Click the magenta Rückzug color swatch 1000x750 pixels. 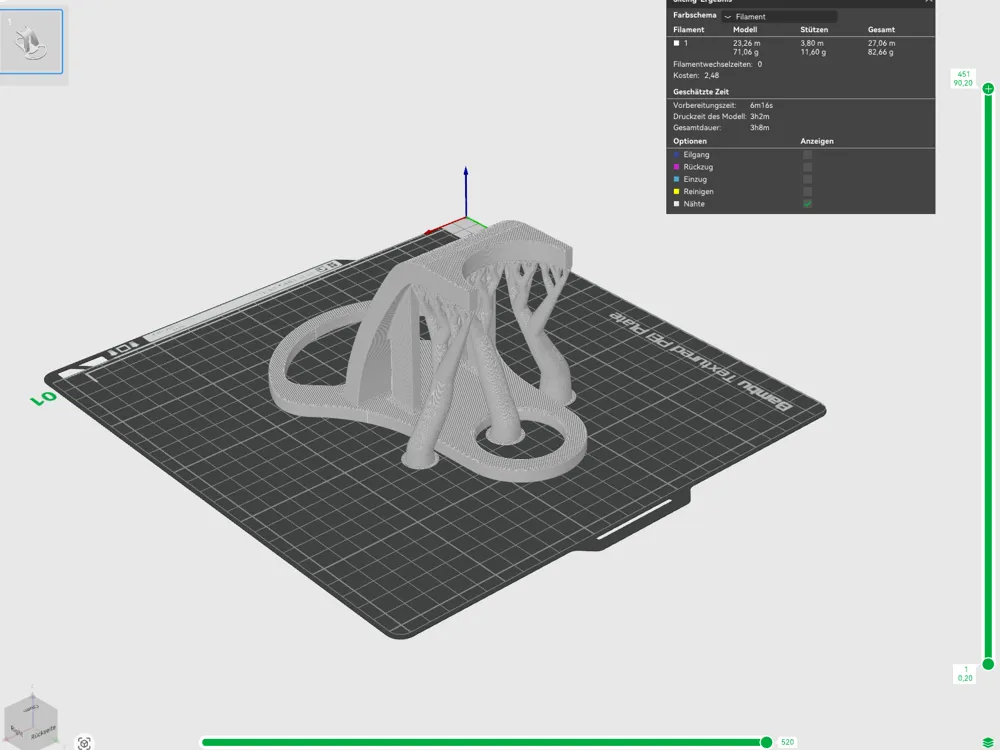tap(677, 167)
